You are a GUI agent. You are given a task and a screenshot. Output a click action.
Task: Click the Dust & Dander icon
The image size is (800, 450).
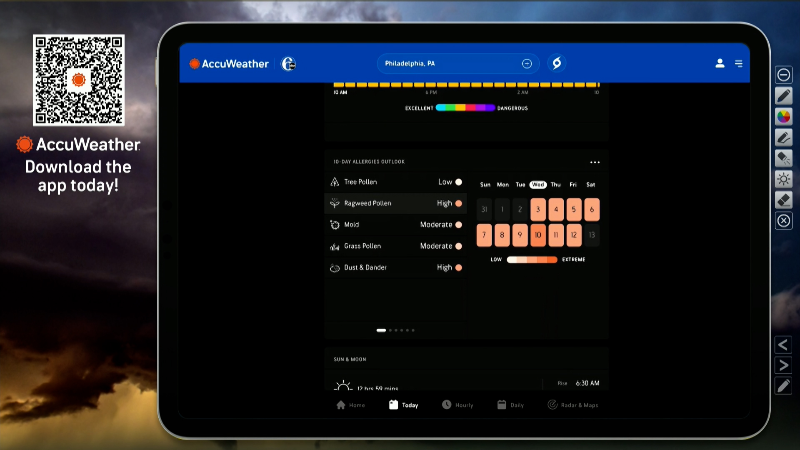(x=335, y=267)
